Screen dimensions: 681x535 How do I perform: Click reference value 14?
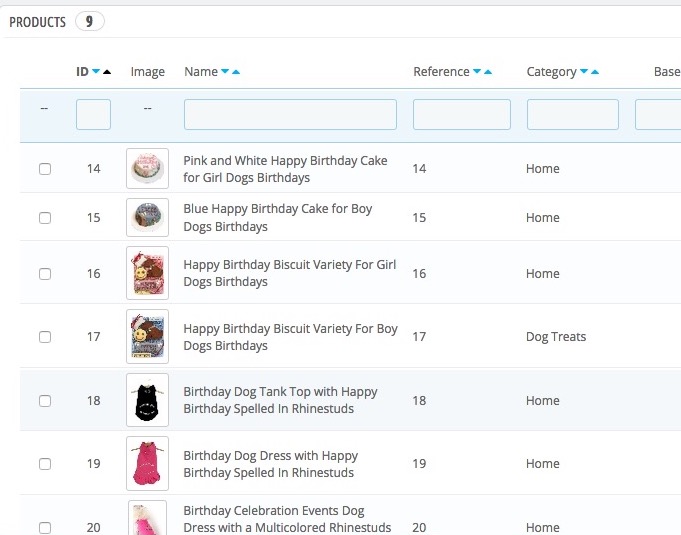point(419,168)
